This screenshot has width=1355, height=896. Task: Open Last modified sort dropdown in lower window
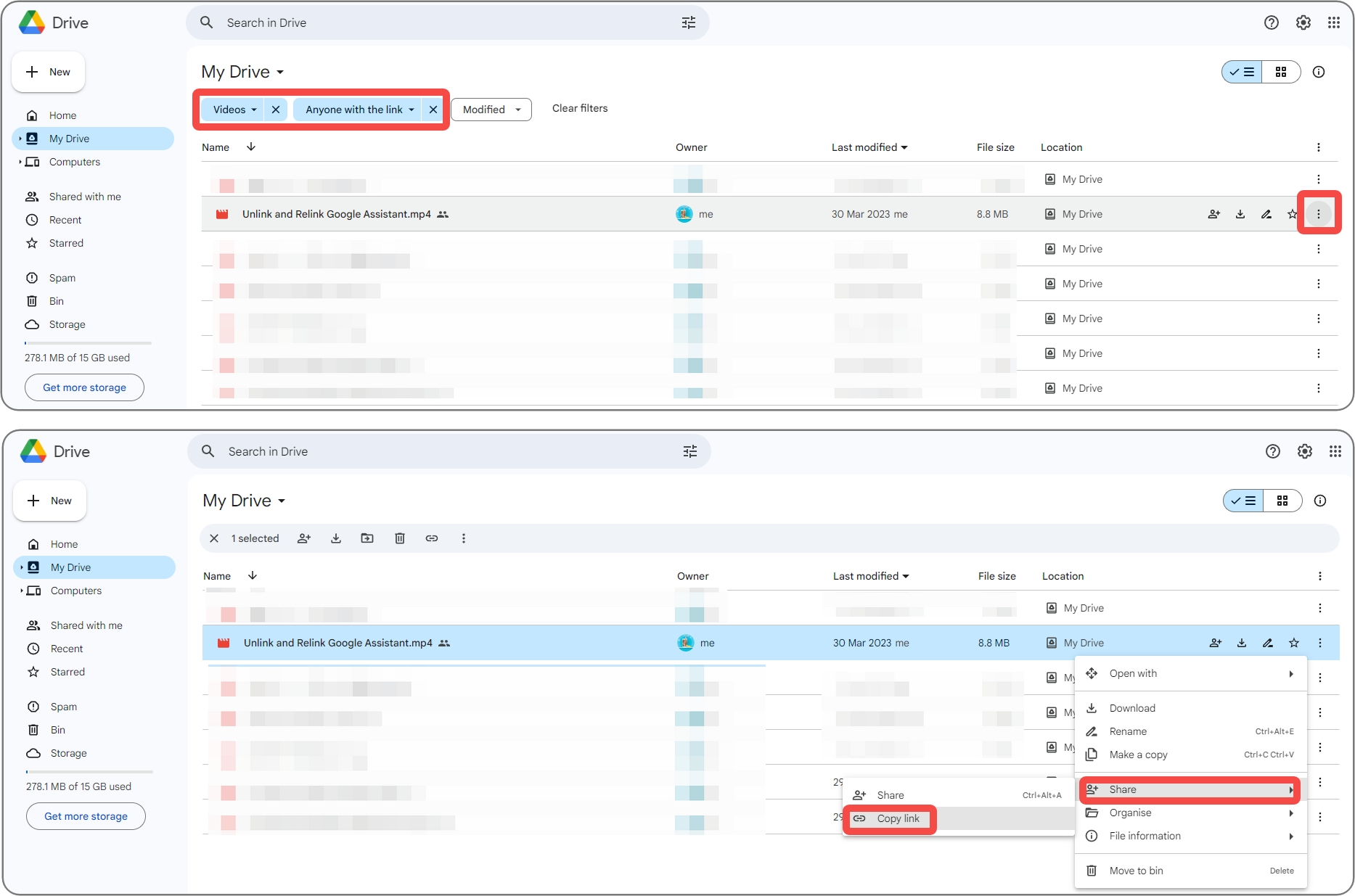[871, 576]
